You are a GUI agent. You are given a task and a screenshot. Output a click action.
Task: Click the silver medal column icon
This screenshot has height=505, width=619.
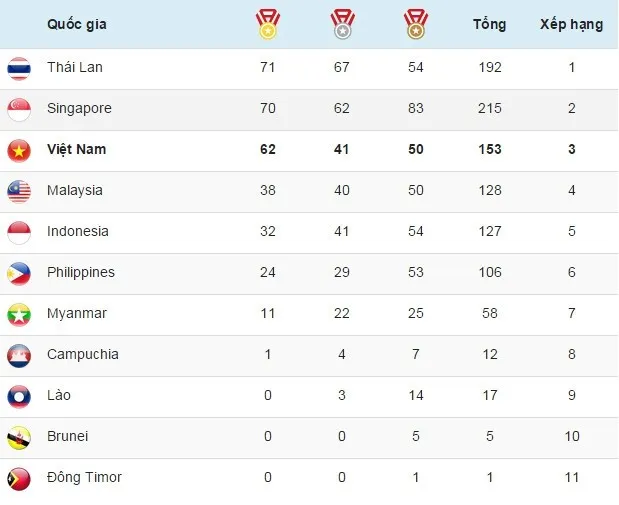pos(342,24)
